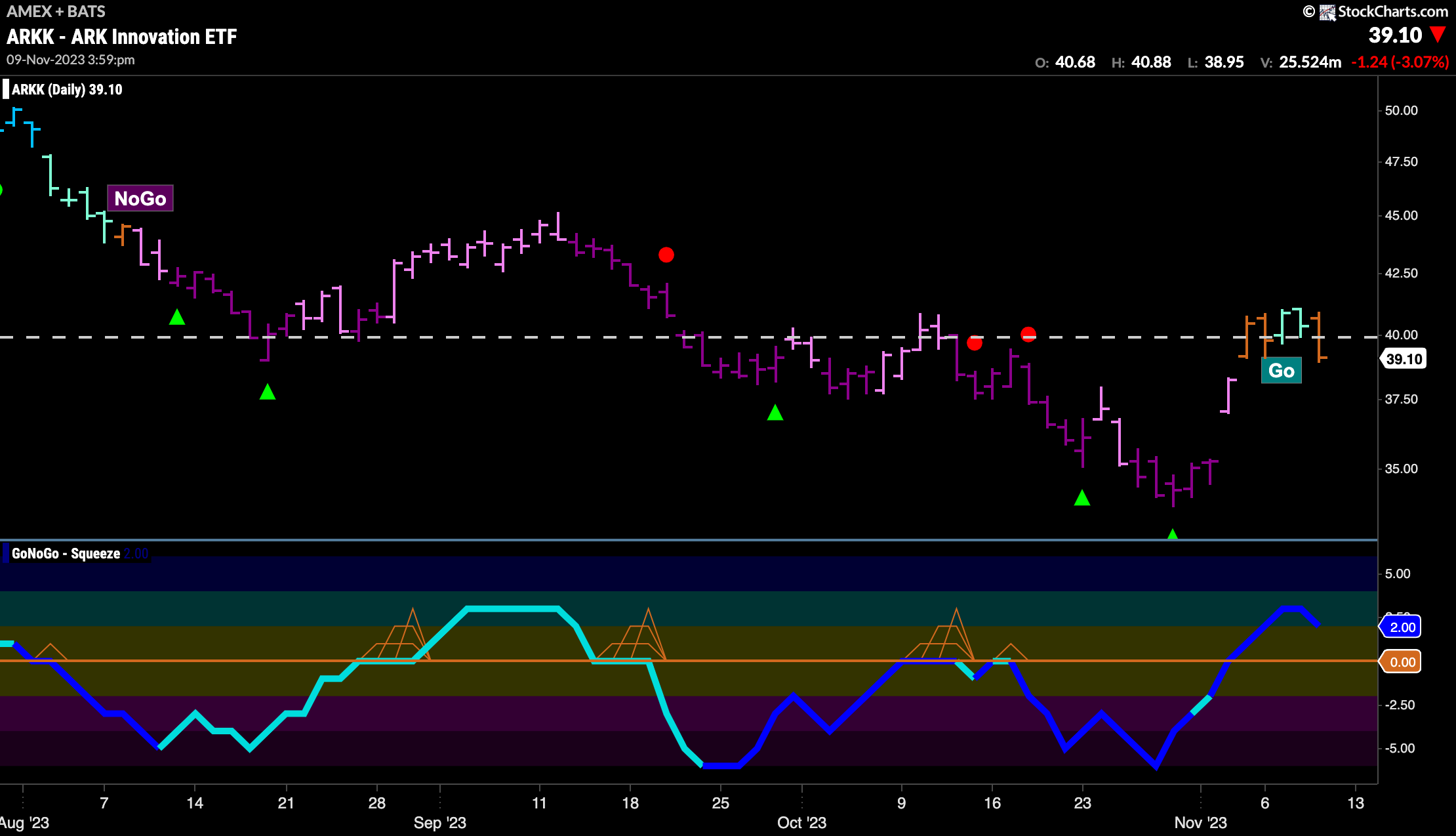This screenshot has width=1456, height=836.
Task: Click the red dot near October 14
Action: click(975, 343)
